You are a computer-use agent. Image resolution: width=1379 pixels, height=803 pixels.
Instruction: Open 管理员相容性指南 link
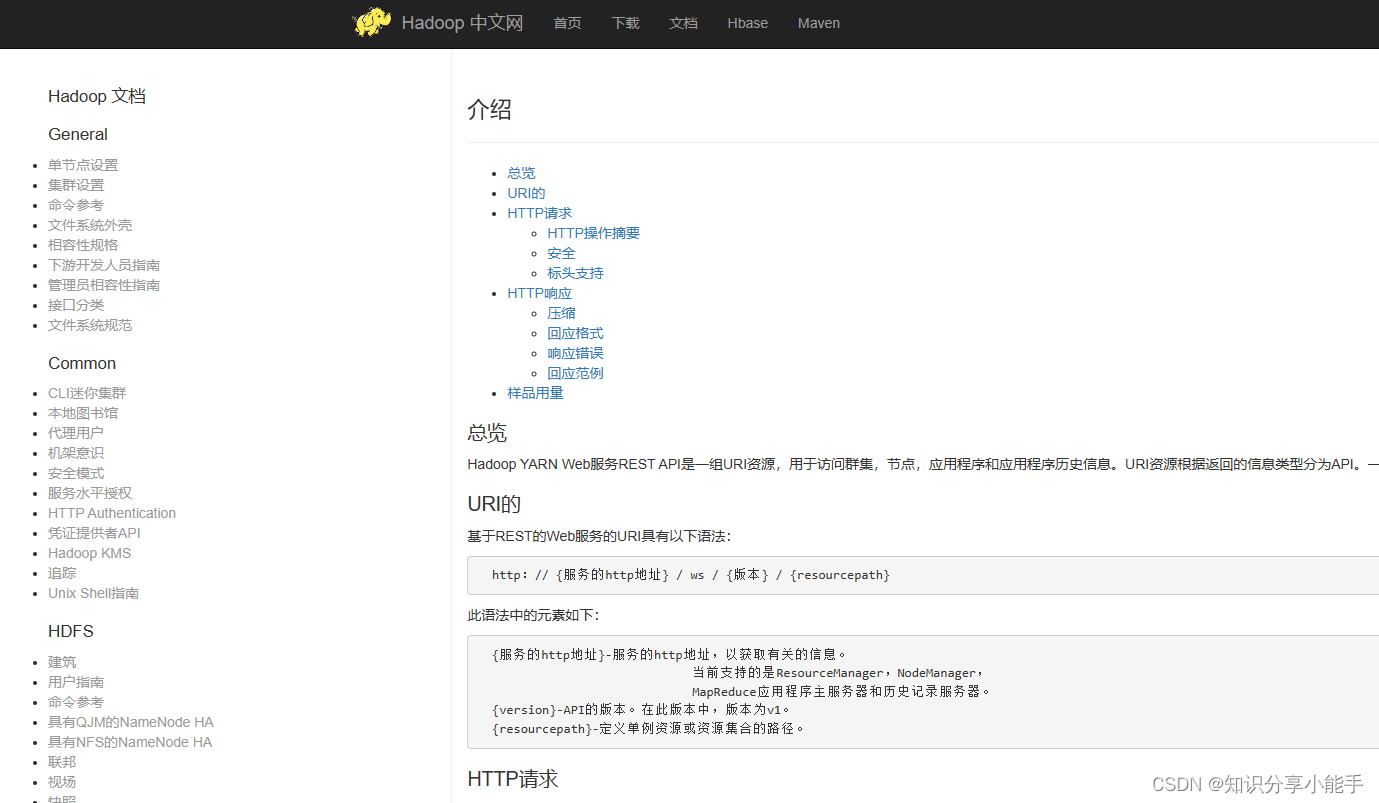tap(104, 285)
